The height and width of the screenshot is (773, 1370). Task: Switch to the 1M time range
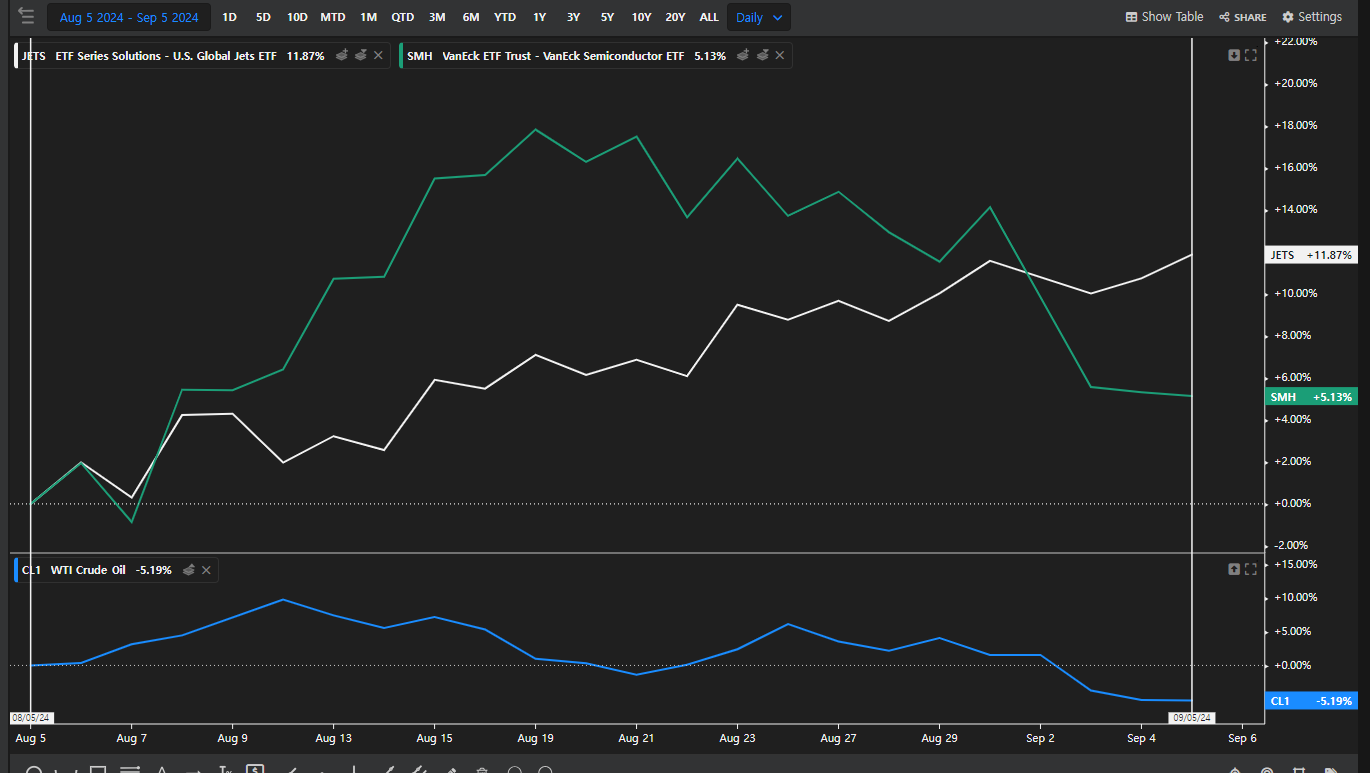pyautogui.click(x=368, y=17)
